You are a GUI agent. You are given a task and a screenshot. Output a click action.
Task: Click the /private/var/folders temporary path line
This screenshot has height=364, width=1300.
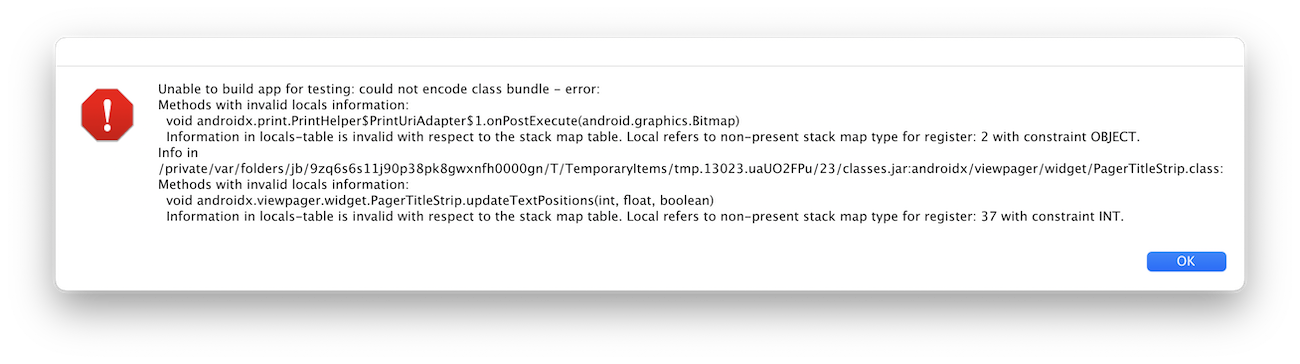click(691, 168)
